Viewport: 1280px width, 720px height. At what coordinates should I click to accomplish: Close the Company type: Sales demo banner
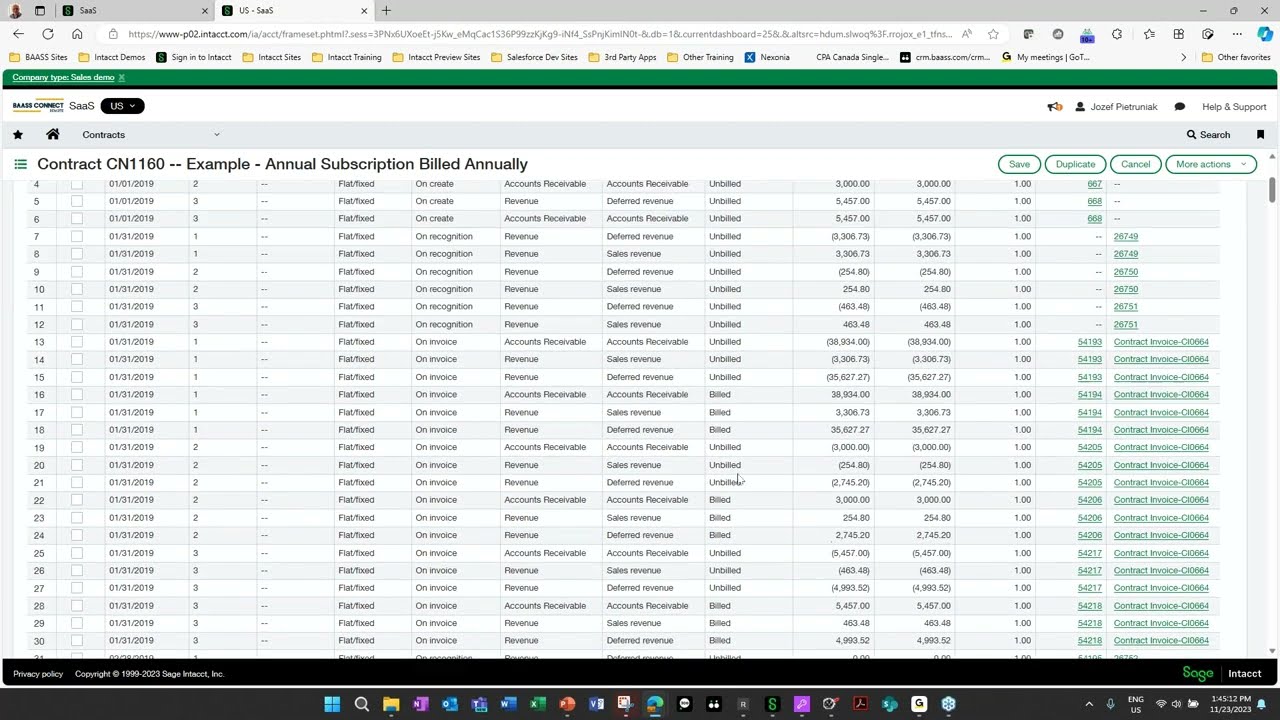[x=122, y=77]
